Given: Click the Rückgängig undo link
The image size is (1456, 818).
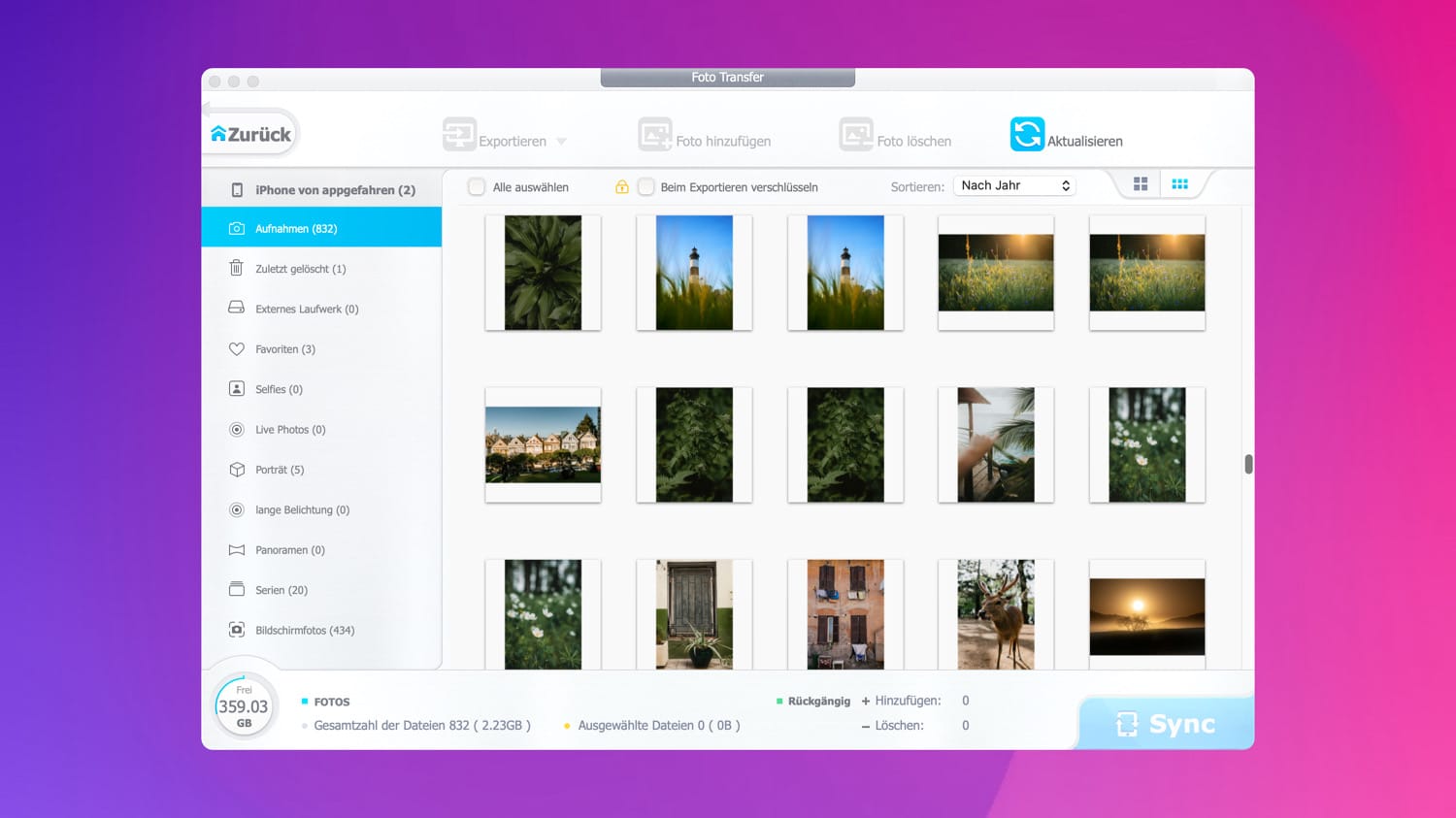Looking at the screenshot, I should (818, 702).
